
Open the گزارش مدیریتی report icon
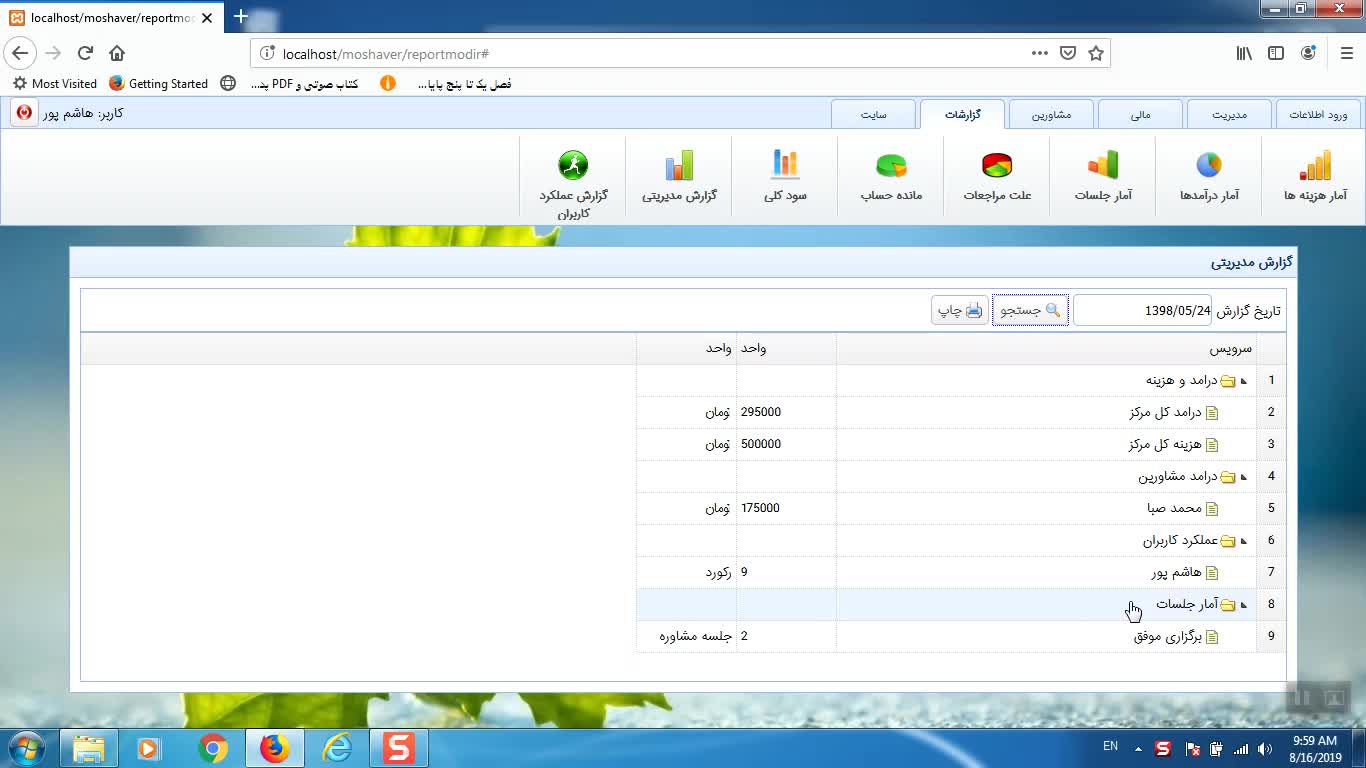[x=679, y=167]
